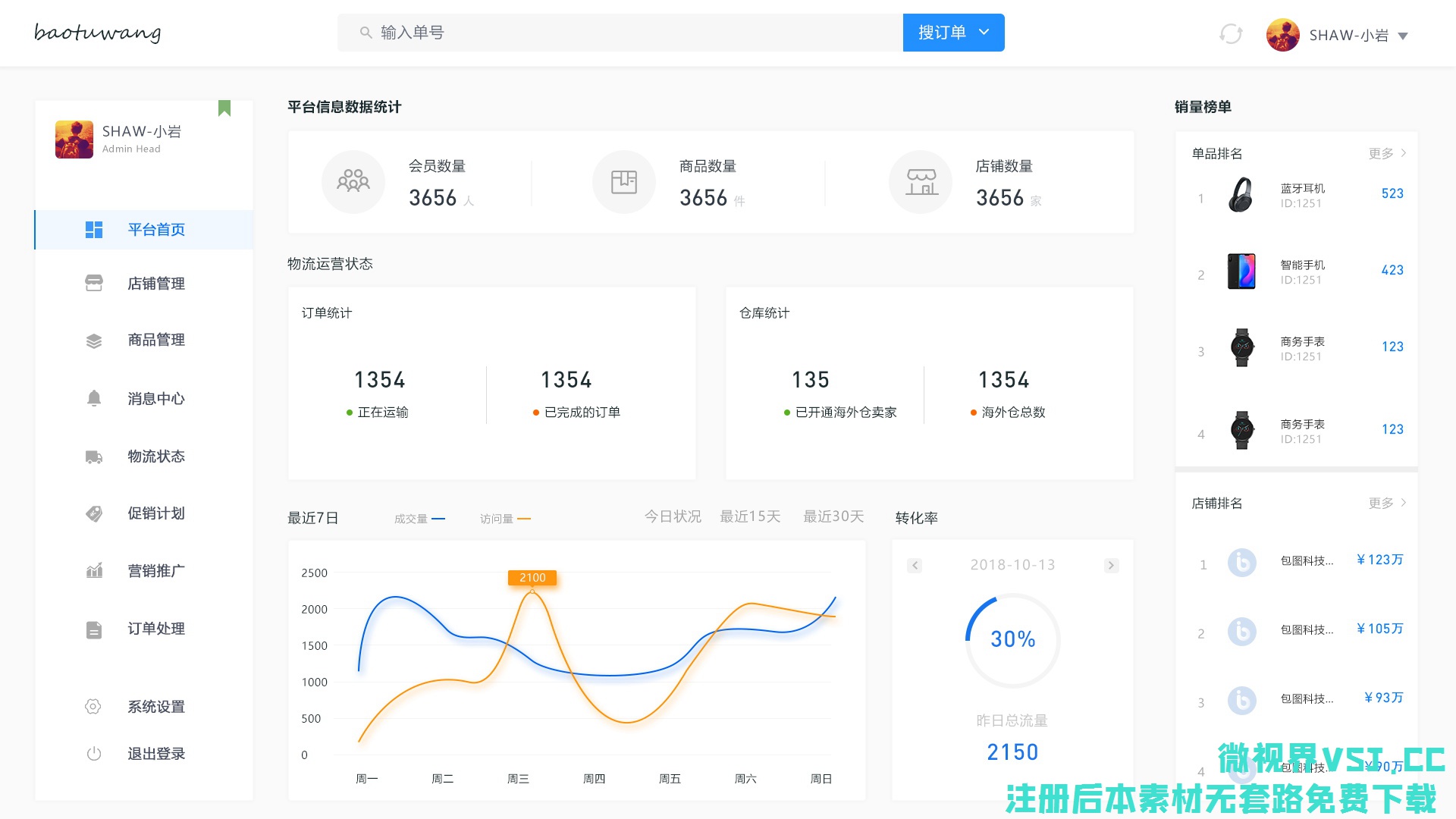Open 系统设置 gear icon

[x=93, y=707]
